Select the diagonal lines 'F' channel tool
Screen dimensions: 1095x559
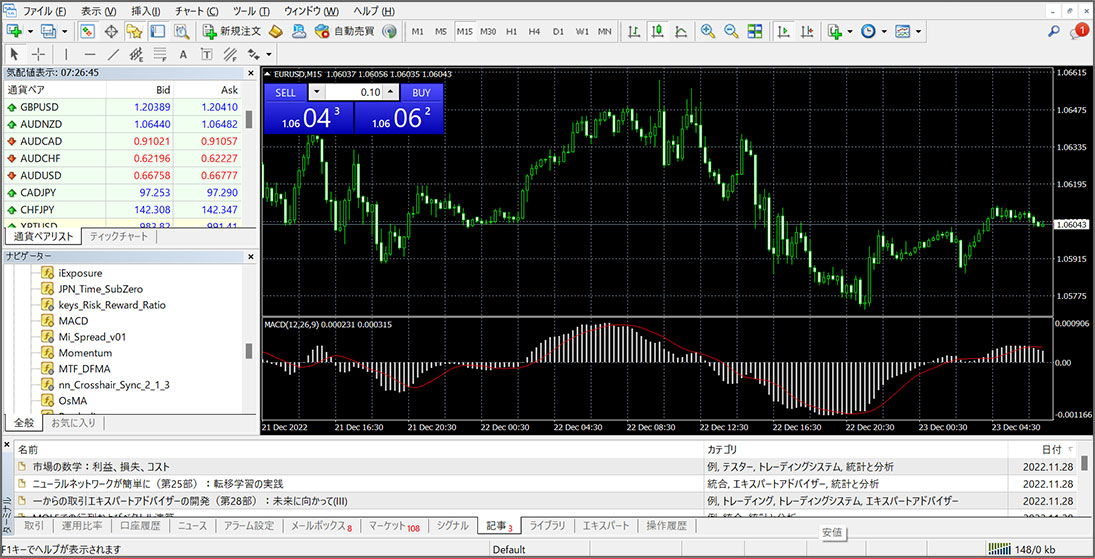[x=230, y=54]
